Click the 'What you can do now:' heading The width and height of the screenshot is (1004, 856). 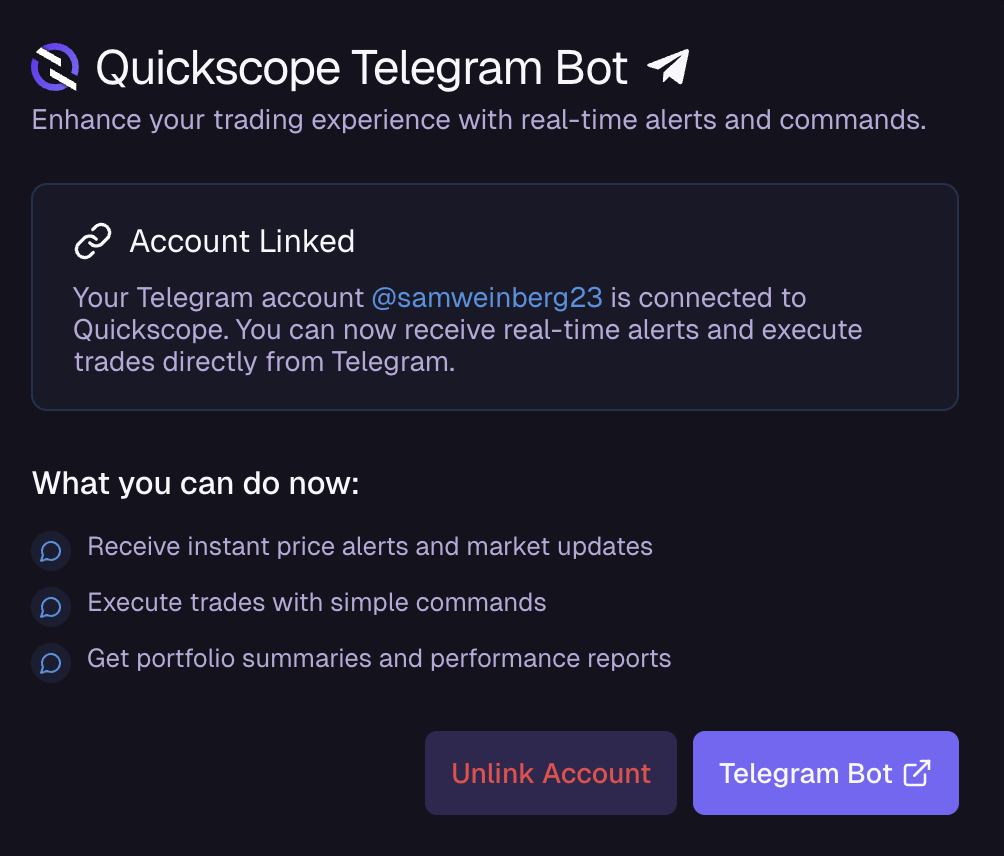click(195, 484)
